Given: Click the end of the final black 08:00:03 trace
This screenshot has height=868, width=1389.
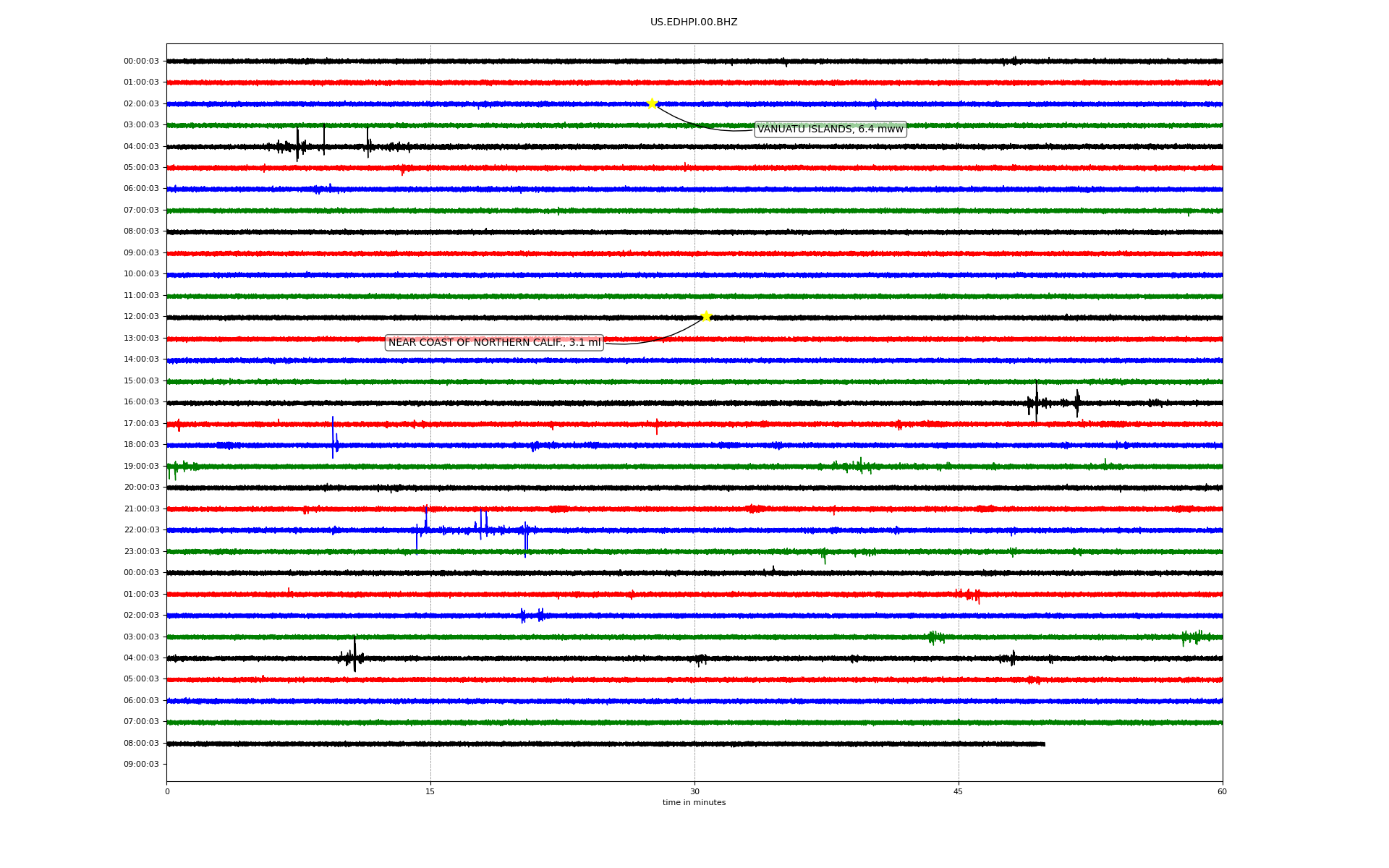Looking at the screenshot, I should pyautogui.click(x=1044, y=744).
